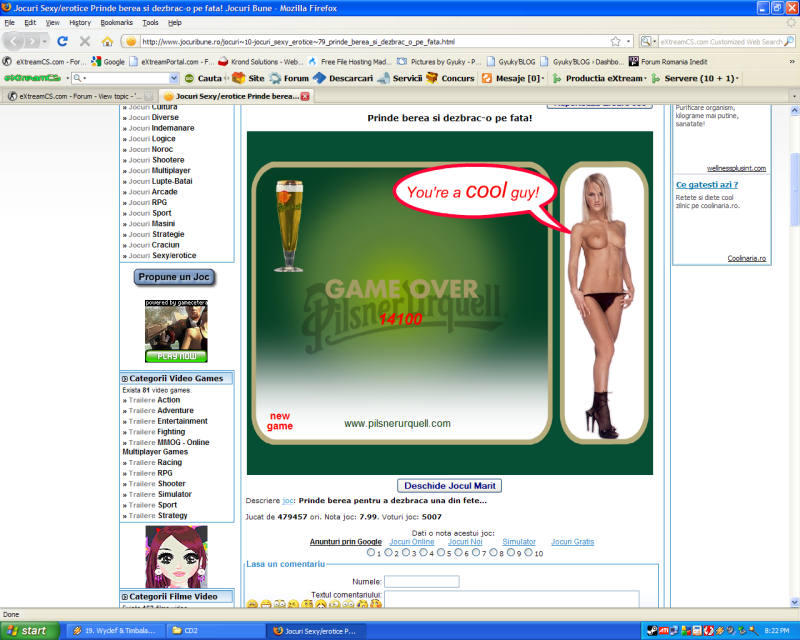
Task: Click the Numele input field
Action: point(421,582)
